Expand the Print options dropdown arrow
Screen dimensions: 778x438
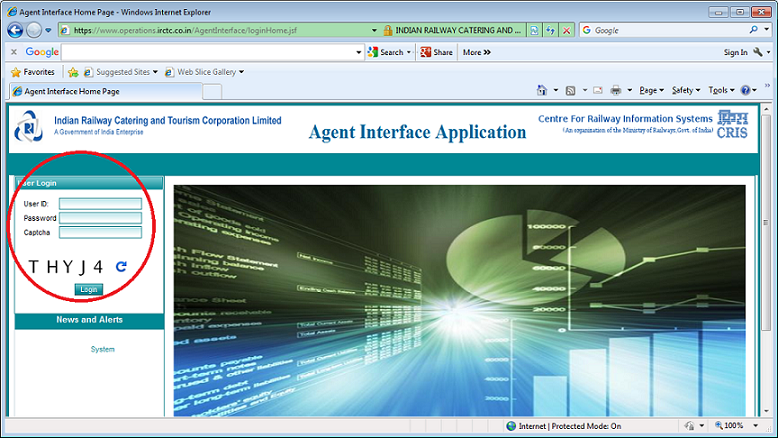[630, 90]
